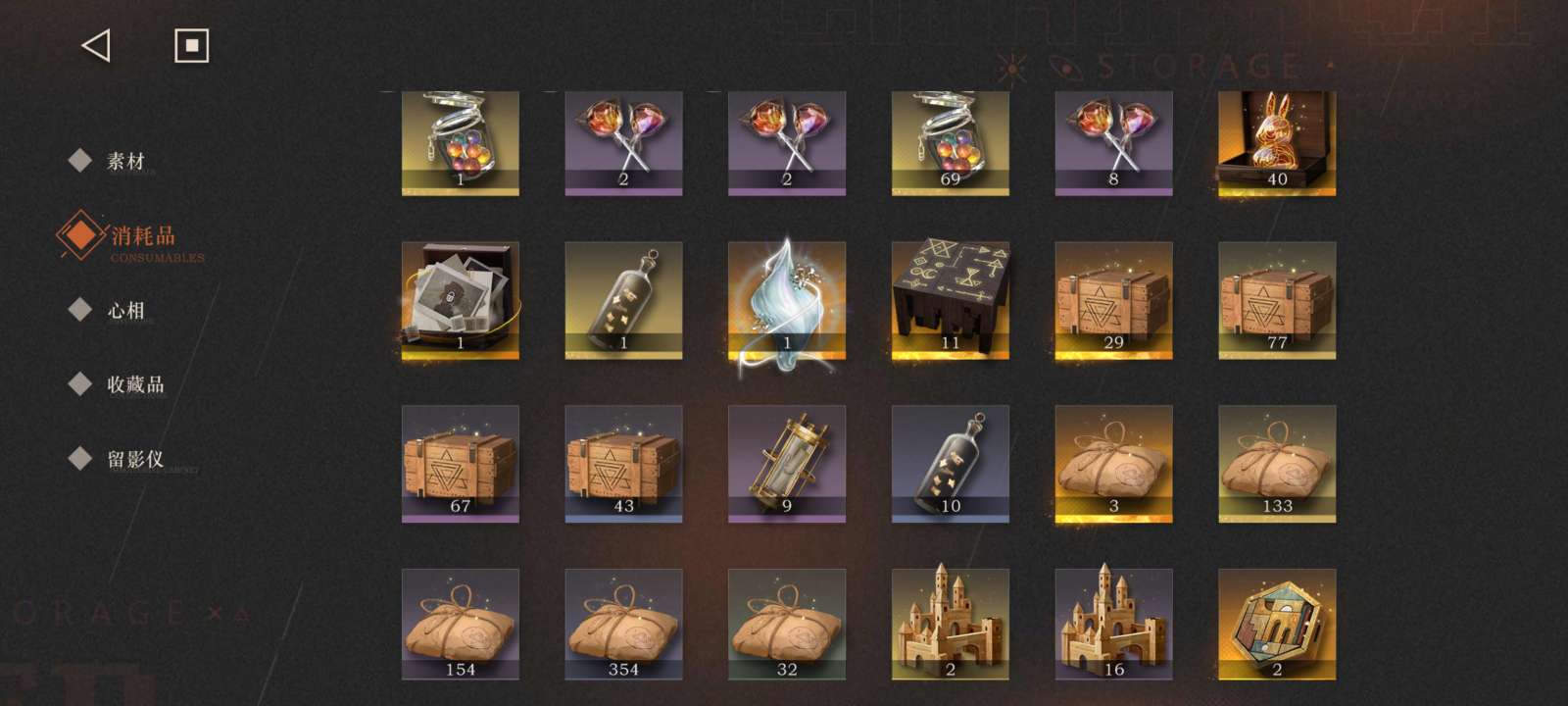The height and width of the screenshot is (706, 1568).
Task: Select the rune-carved black table with 11
Action: pos(951,300)
